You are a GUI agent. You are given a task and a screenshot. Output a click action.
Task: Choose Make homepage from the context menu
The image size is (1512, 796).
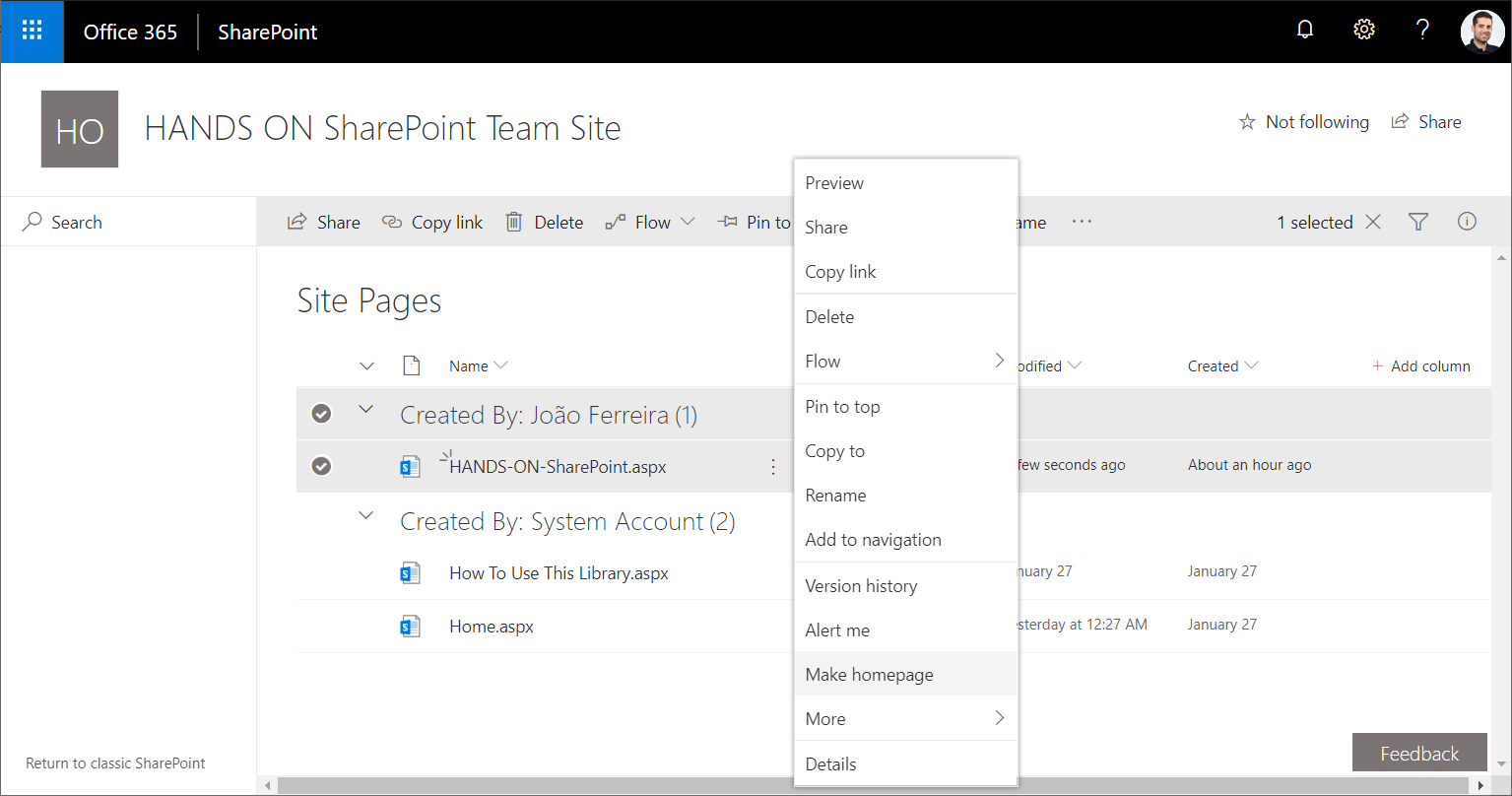click(869, 674)
